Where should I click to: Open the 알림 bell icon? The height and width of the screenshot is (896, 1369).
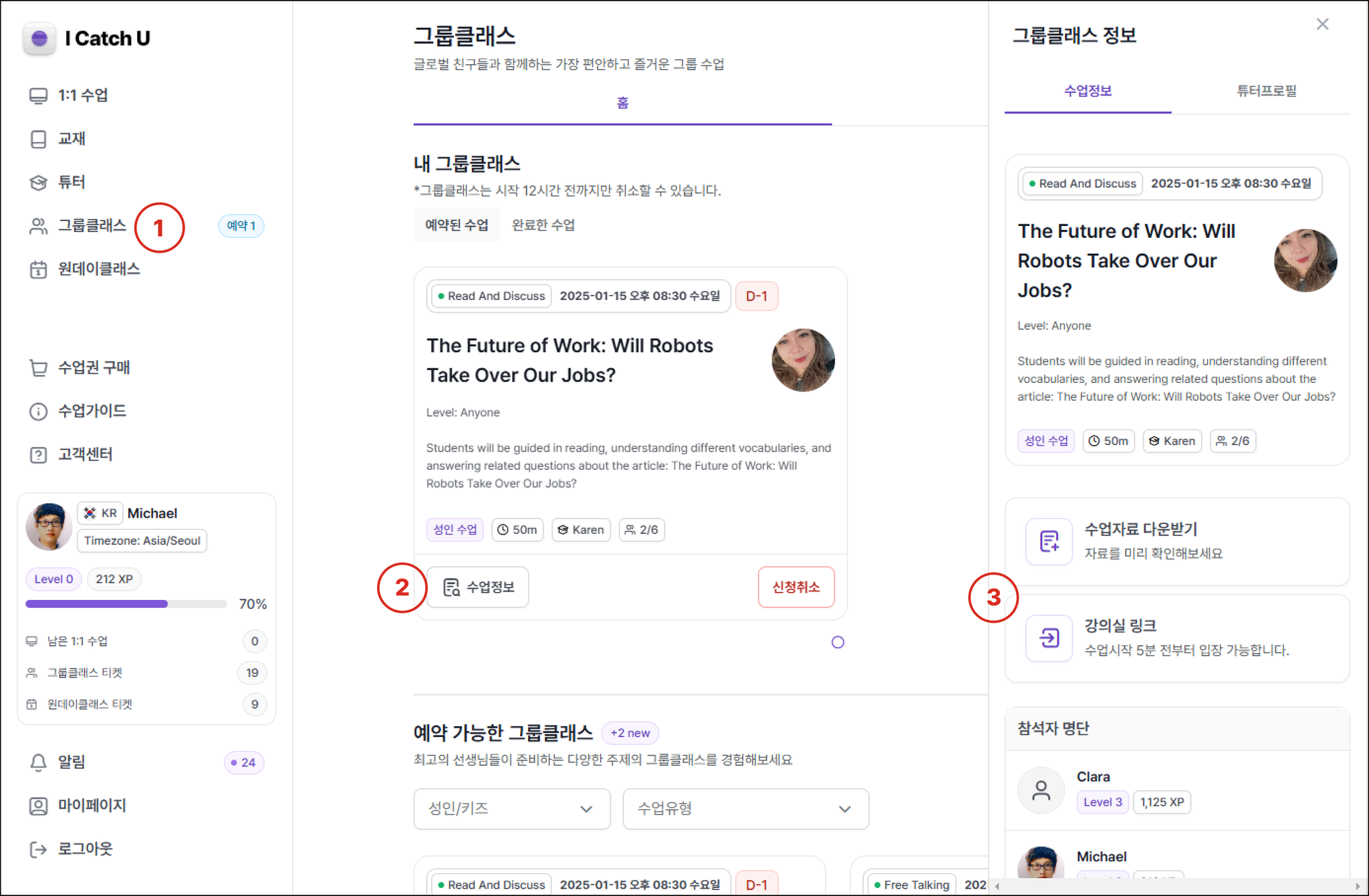click(38, 762)
